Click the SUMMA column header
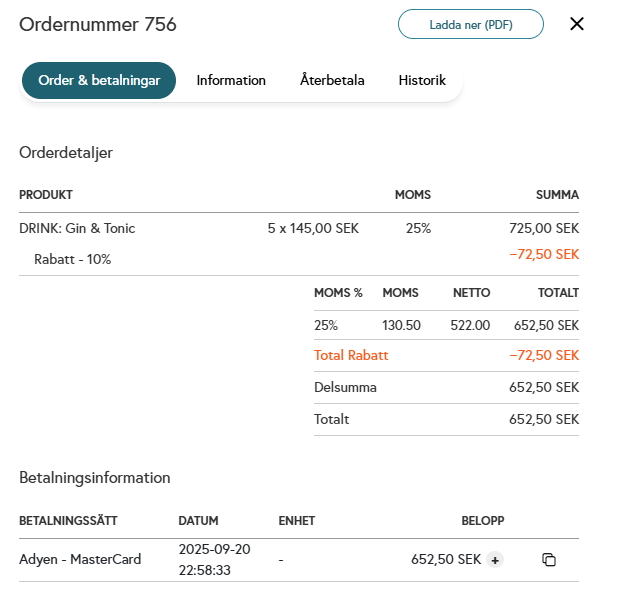Viewport: 628px width, 602px height. point(558,195)
